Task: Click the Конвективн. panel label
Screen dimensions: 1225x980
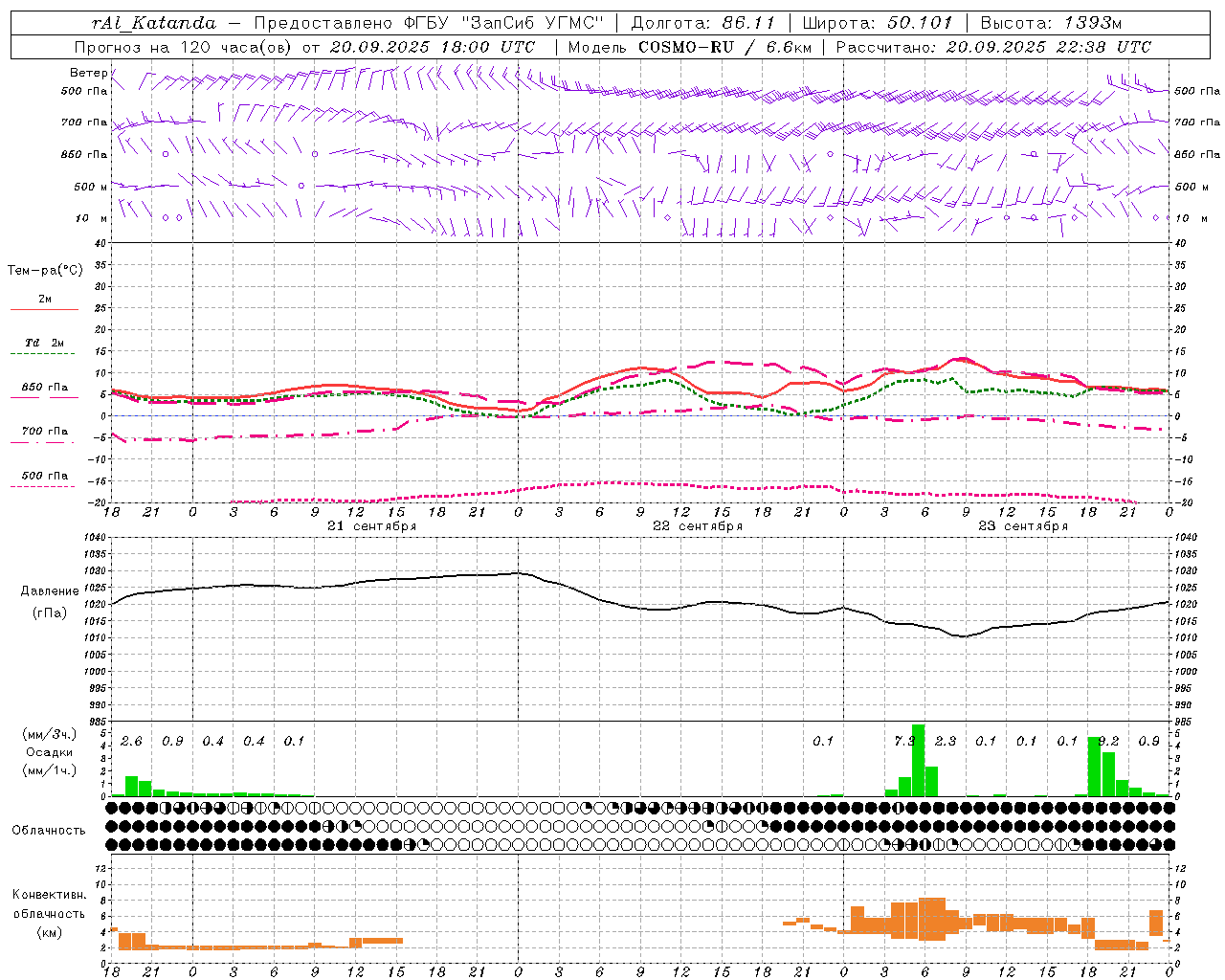Action: pos(49,895)
